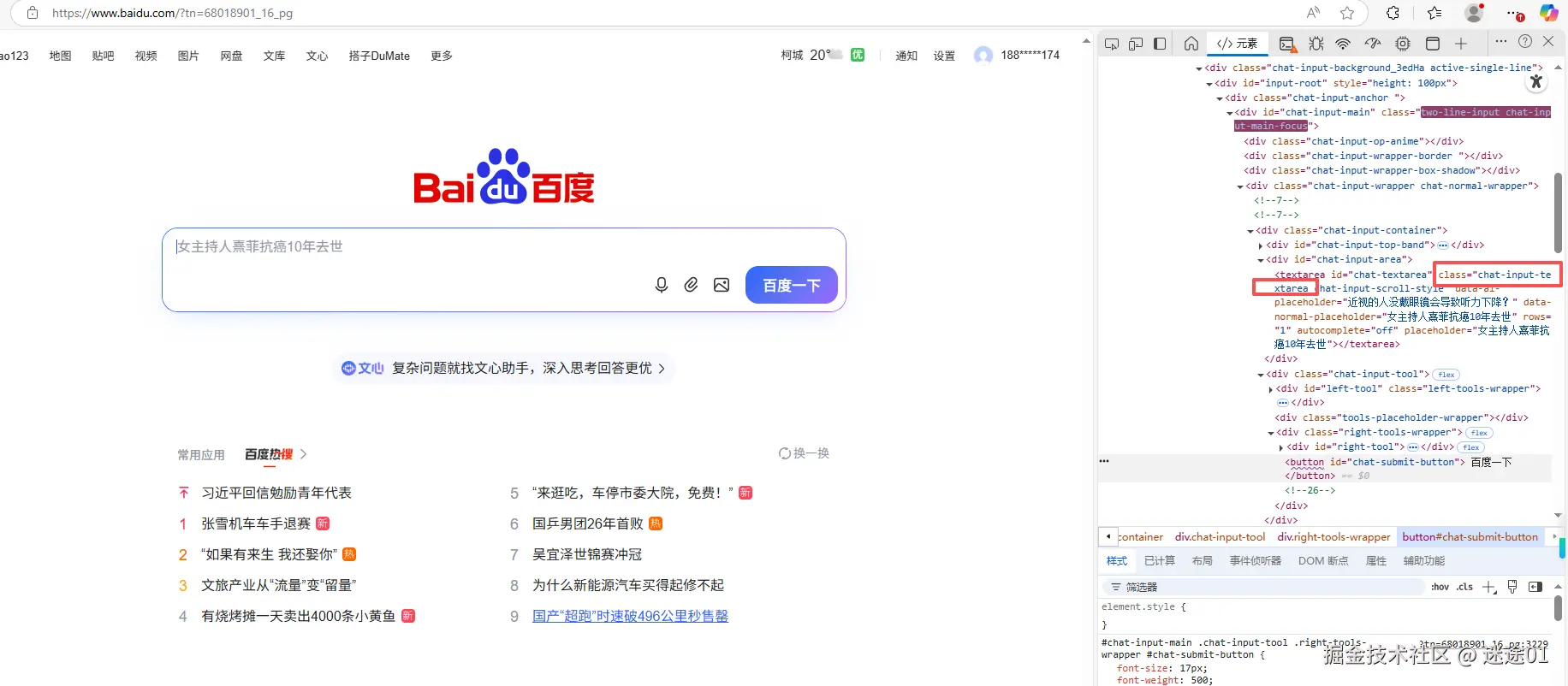The height and width of the screenshot is (686, 1568).
Task: Click the flex badge beside chat-input-tool div
Action: pyautogui.click(x=1446, y=375)
